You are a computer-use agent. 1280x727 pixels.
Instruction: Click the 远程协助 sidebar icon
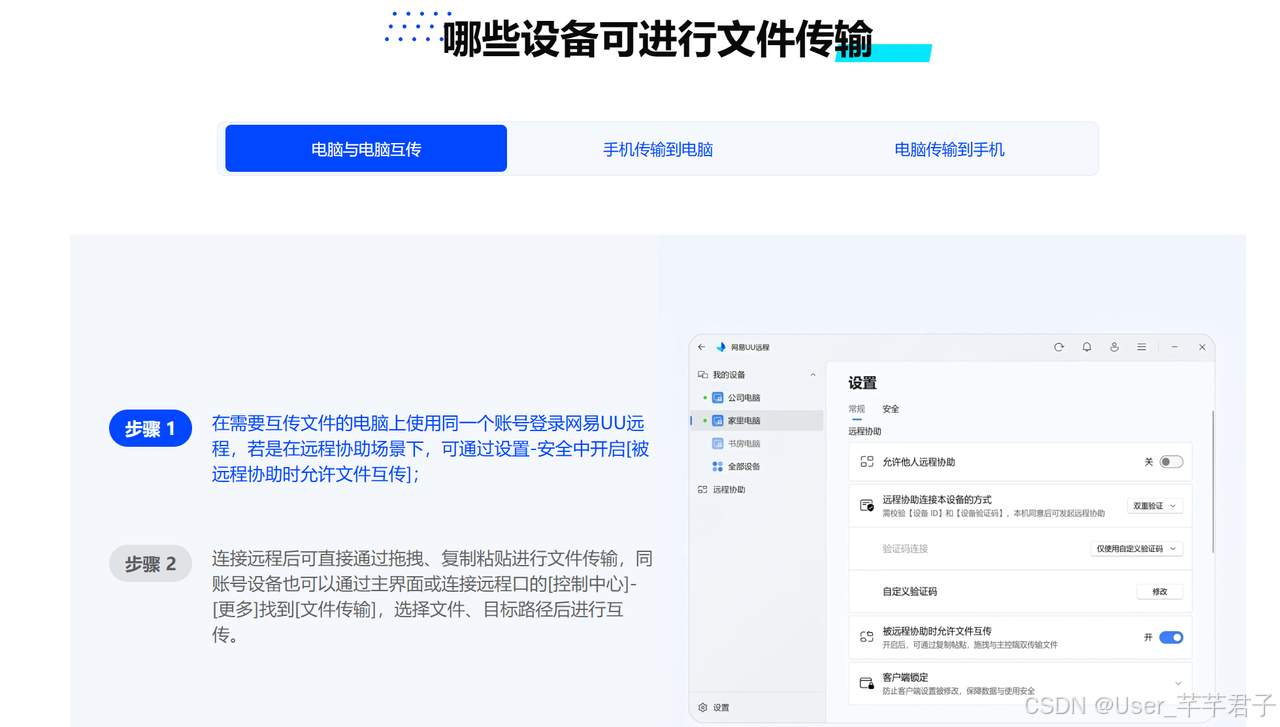[x=703, y=490]
